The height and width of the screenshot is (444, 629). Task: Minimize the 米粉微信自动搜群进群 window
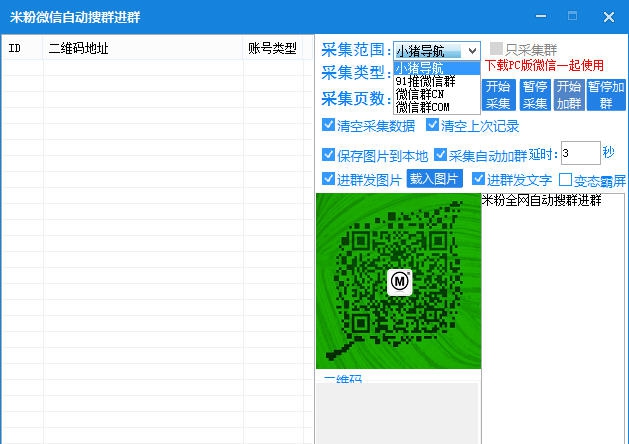[541, 16]
